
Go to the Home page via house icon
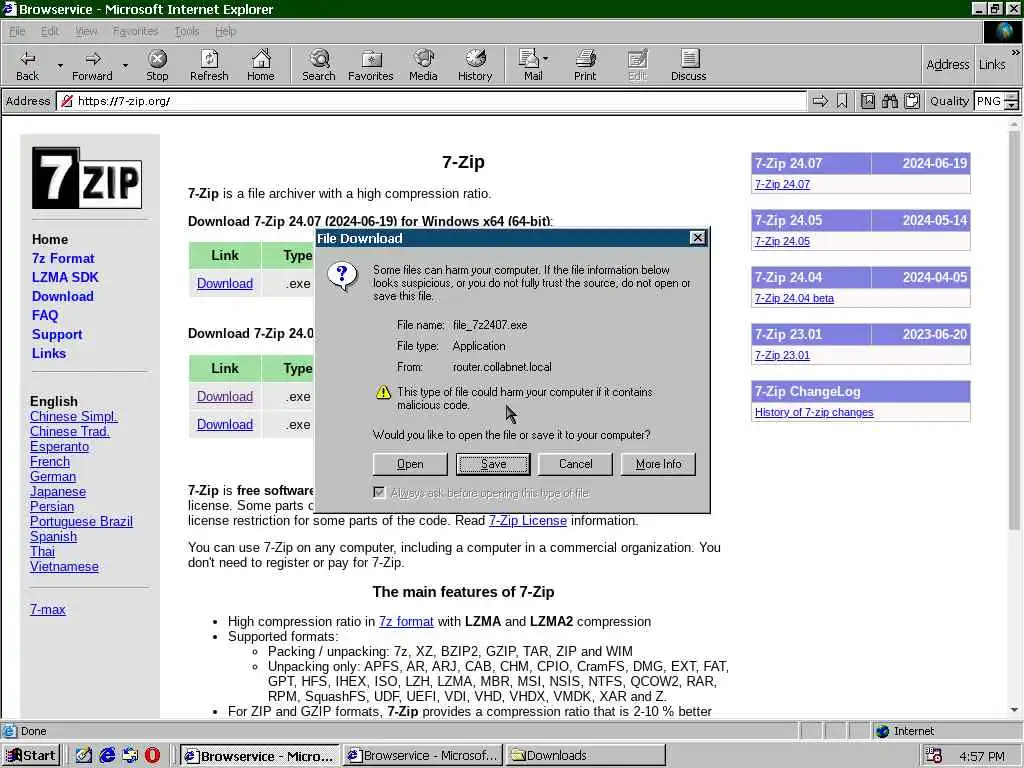click(261, 59)
